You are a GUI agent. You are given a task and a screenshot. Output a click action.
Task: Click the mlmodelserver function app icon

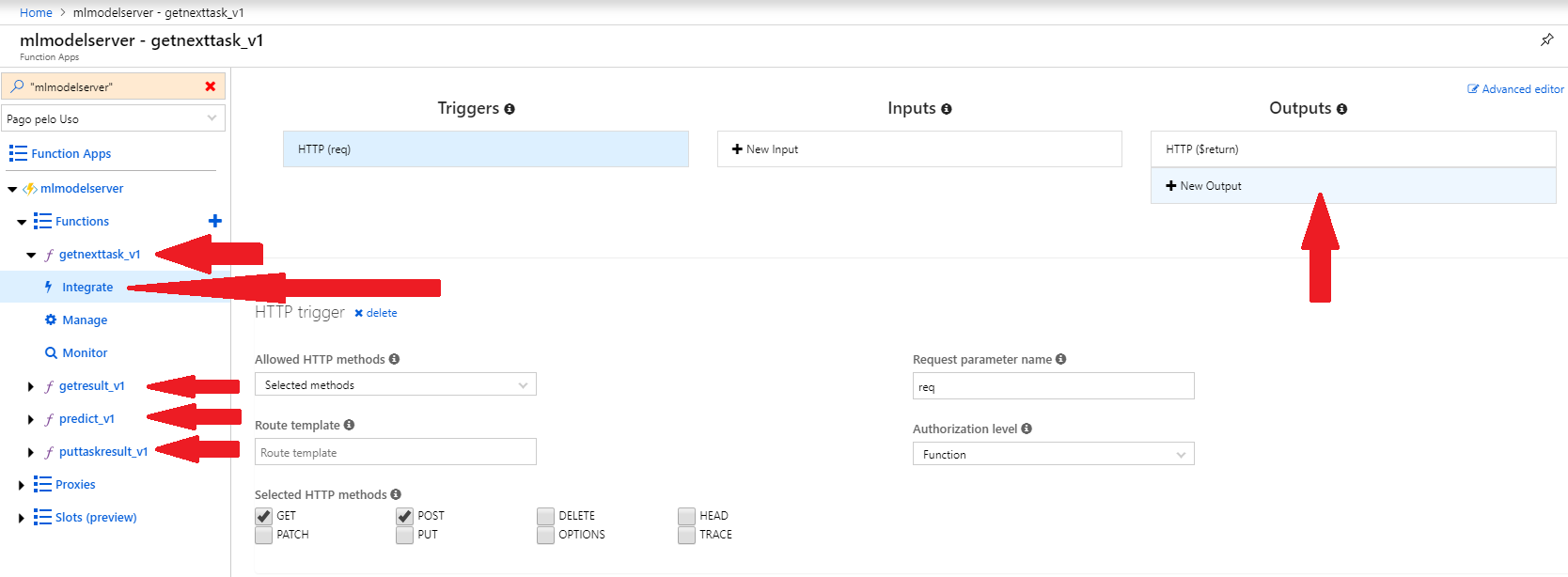(30, 188)
